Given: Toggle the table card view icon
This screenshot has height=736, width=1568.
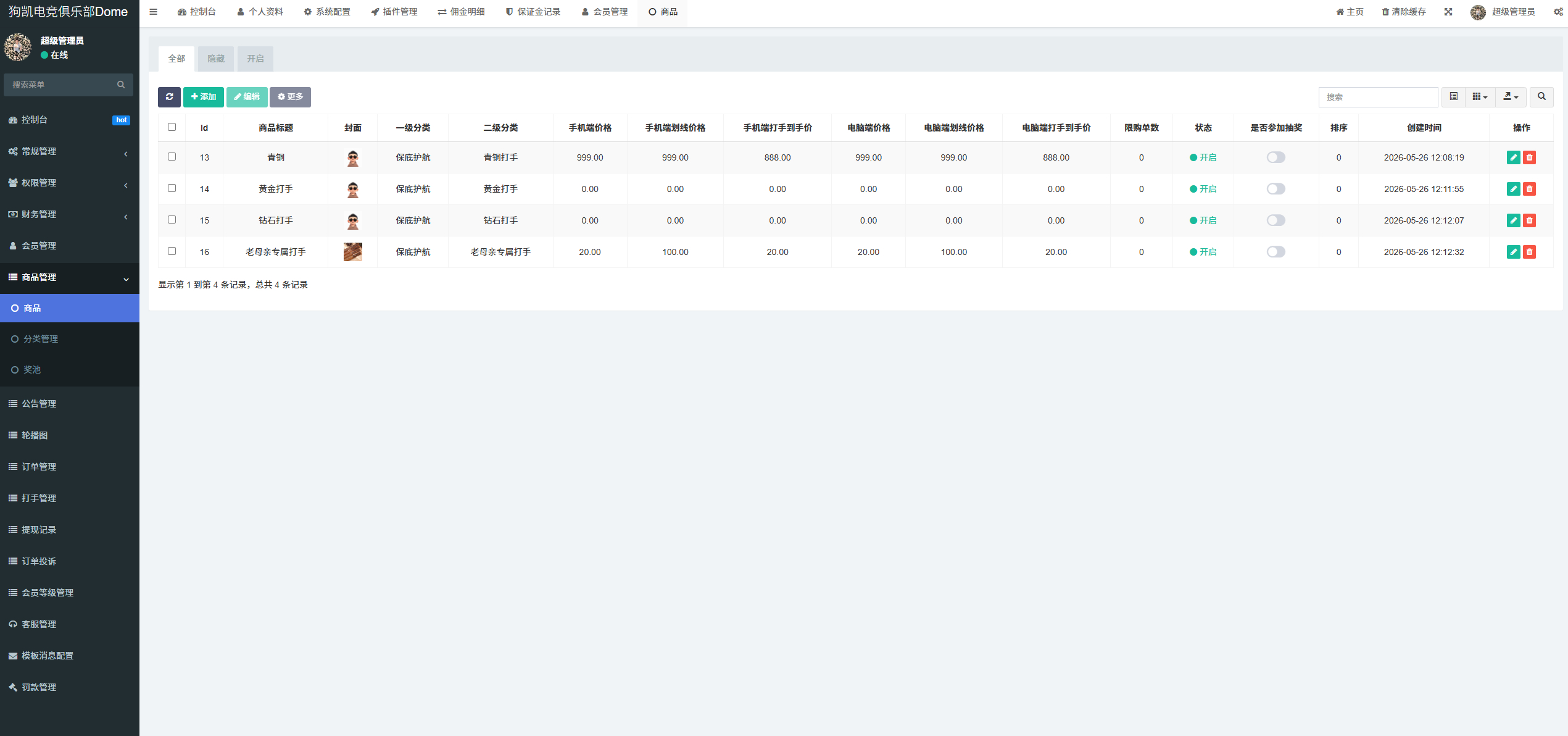Looking at the screenshot, I should coord(1453,97).
